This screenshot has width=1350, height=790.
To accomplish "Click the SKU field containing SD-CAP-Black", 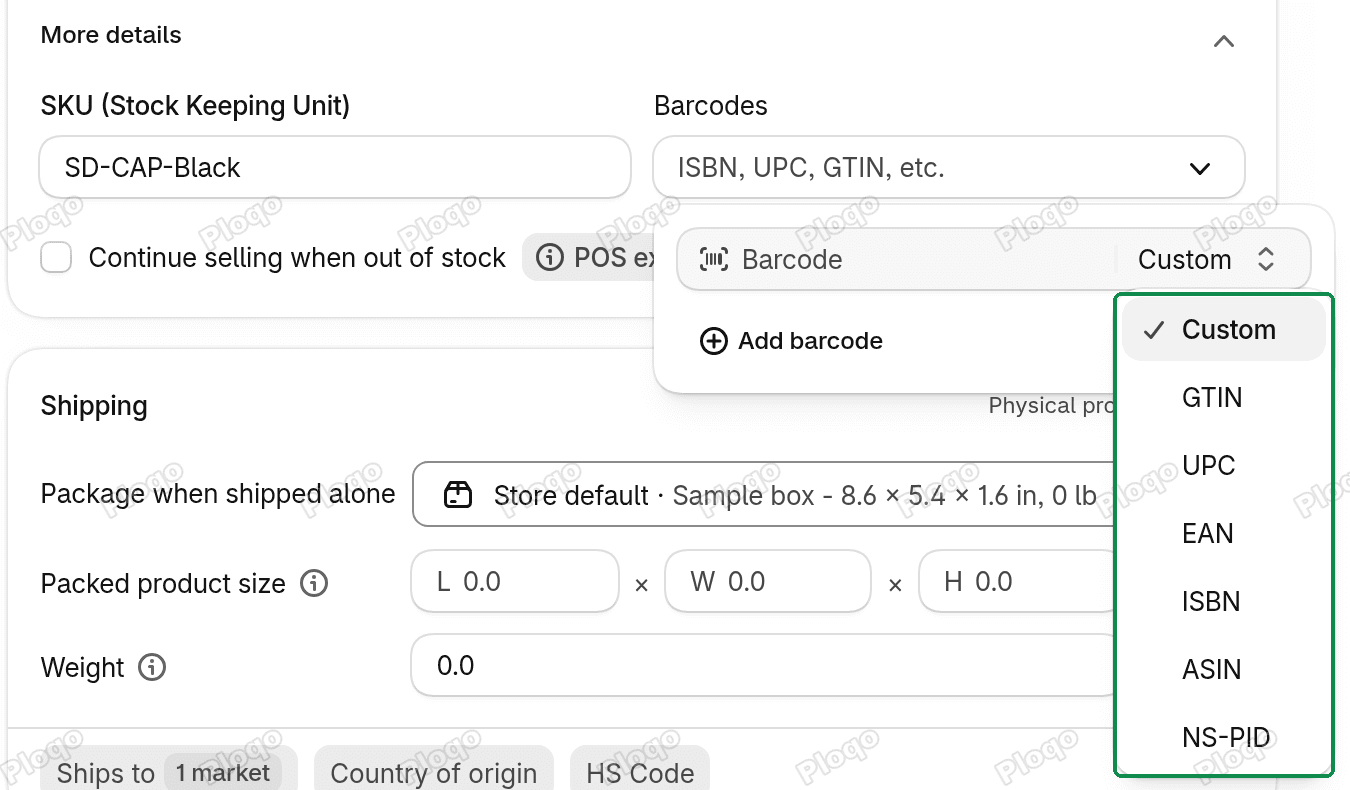I will click(335, 167).
